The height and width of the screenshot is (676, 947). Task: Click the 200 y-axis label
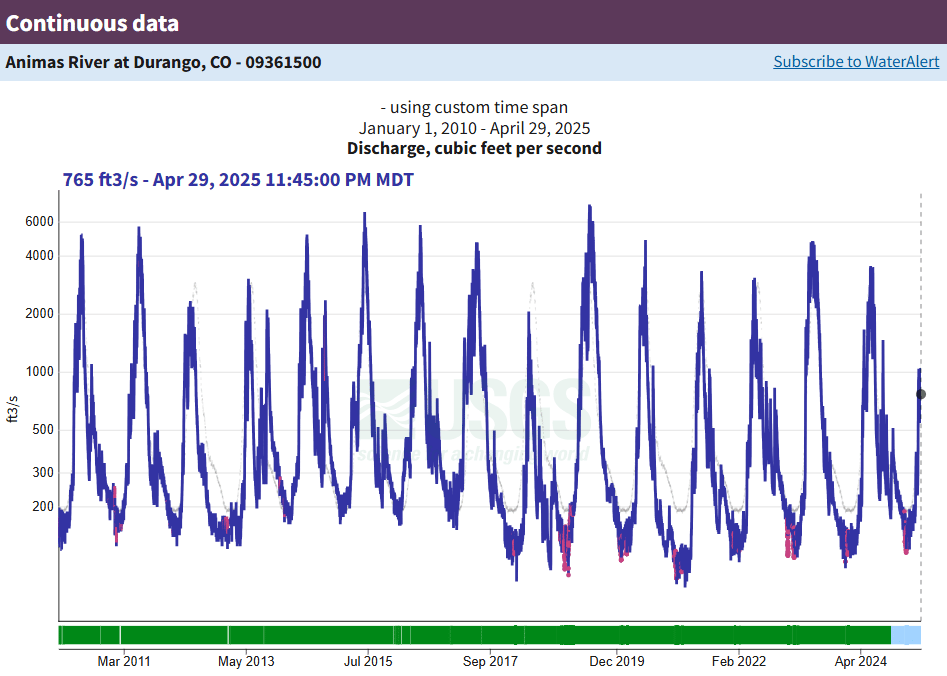(x=43, y=506)
